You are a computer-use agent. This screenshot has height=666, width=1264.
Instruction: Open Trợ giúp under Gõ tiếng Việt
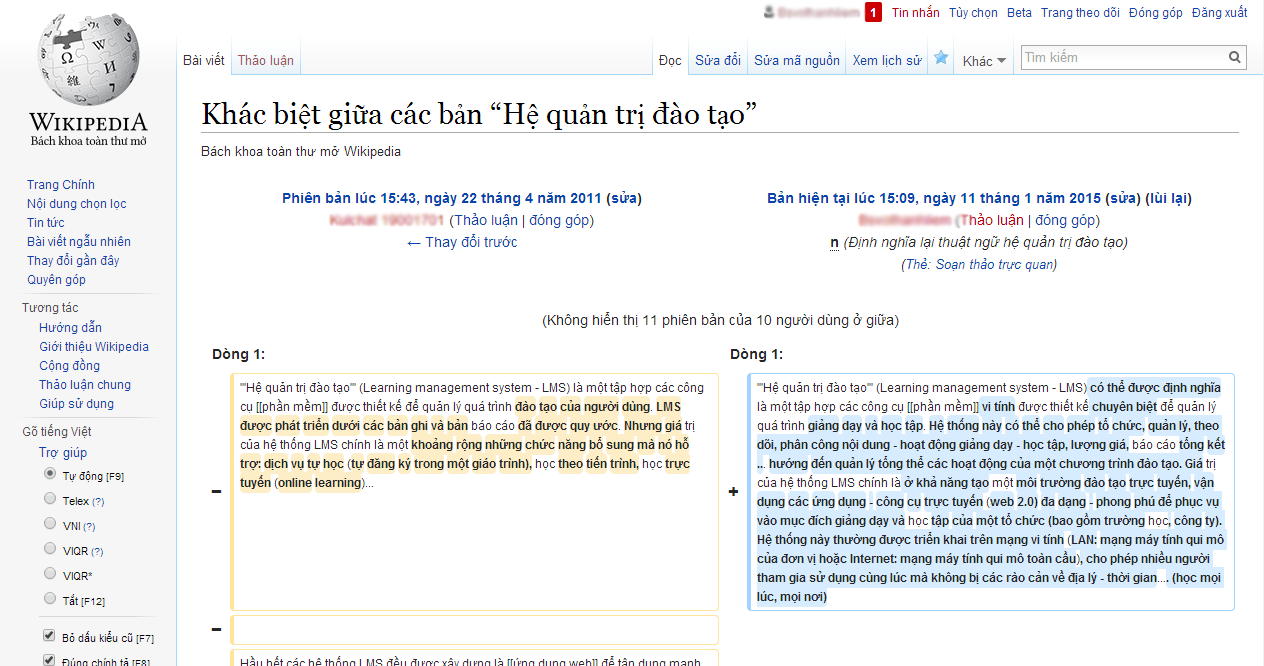pyautogui.click(x=62, y=453)
